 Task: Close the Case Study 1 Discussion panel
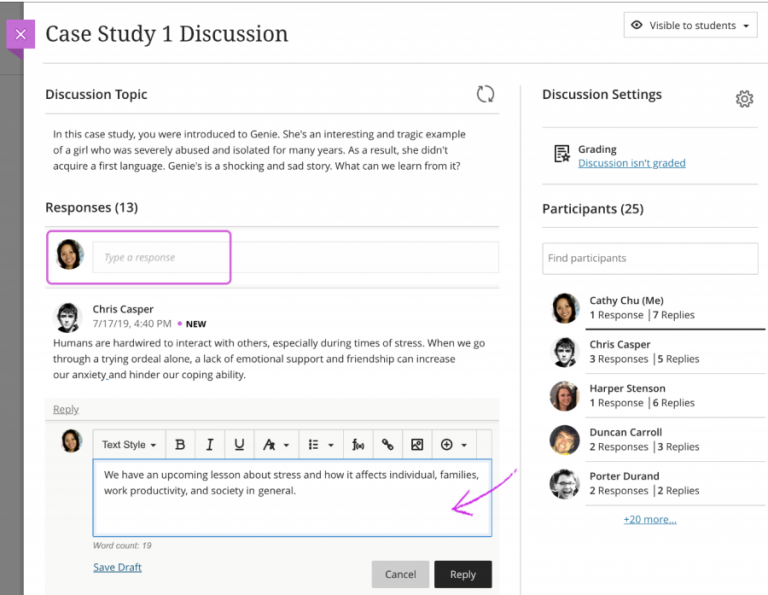point(21,34)
